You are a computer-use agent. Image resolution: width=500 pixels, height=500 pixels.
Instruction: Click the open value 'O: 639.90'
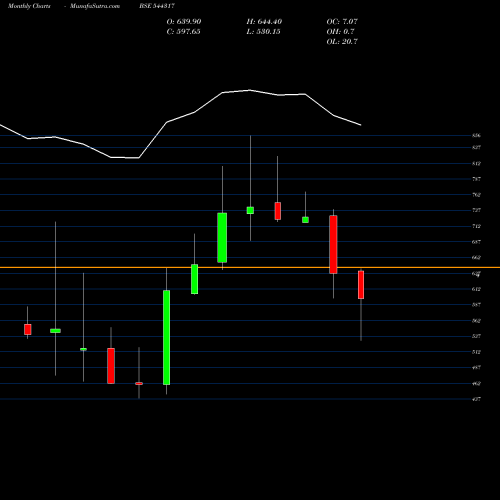click(184, 22)
